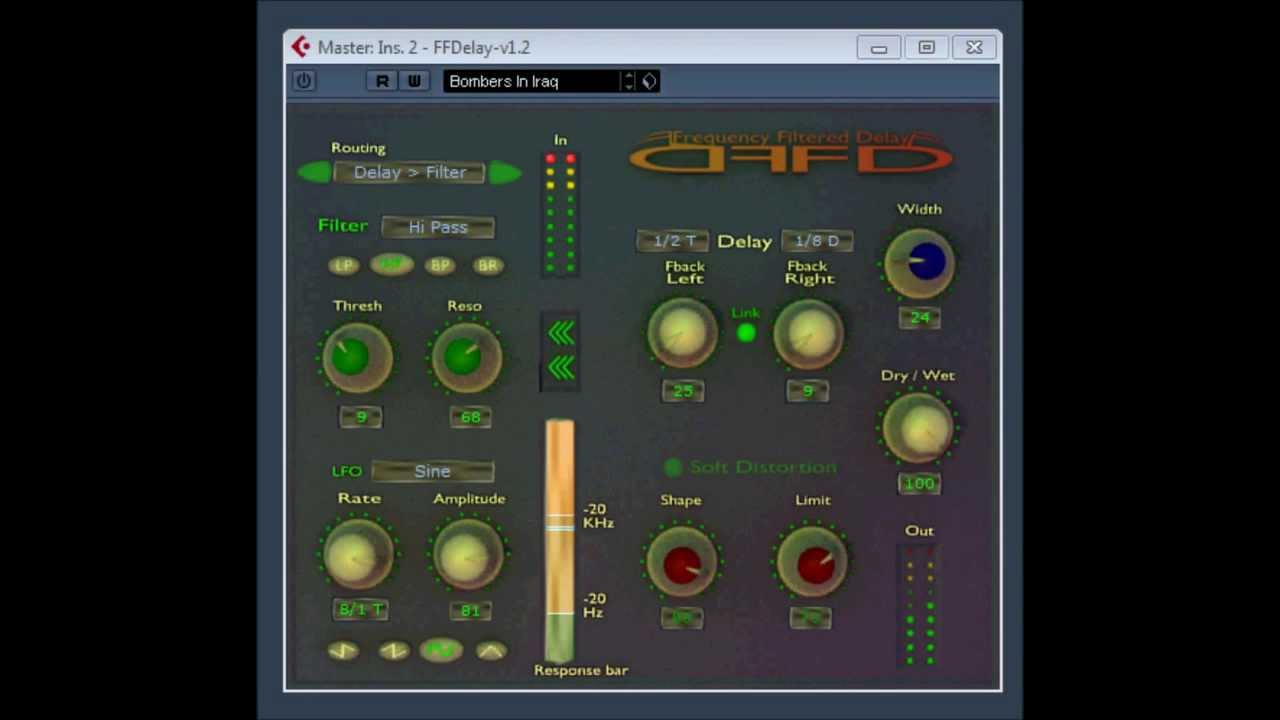Select the next routing with the right green arrow
This screenshot has height=720, width=1280.
(505, 172)
